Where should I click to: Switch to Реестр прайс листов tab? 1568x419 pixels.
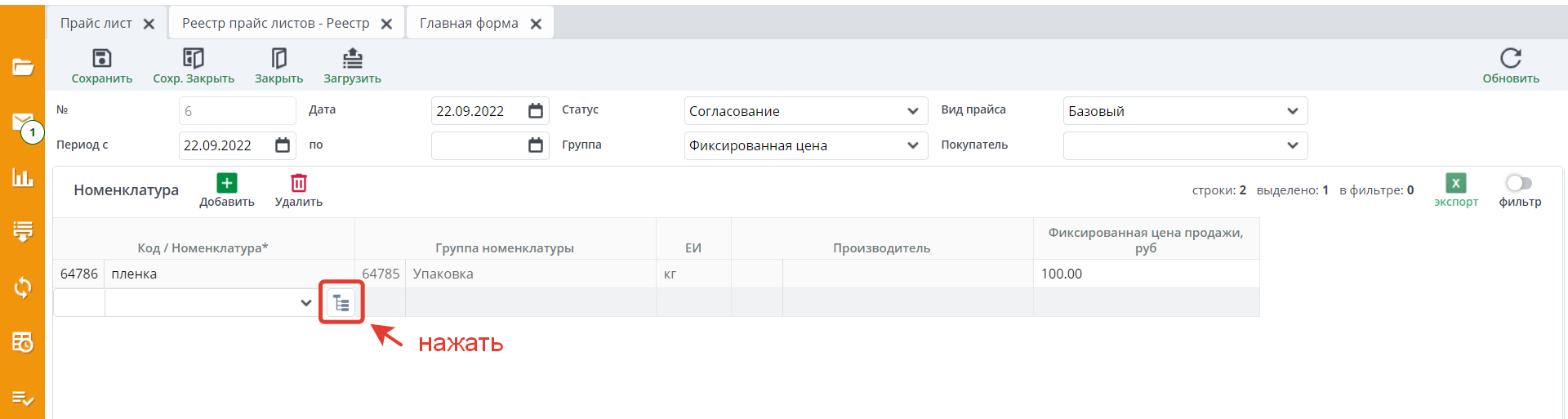275,23
